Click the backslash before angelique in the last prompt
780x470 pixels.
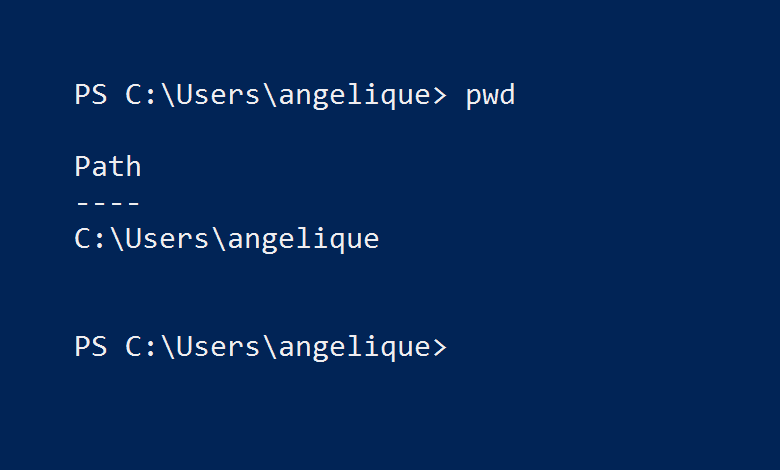[270, 346]
